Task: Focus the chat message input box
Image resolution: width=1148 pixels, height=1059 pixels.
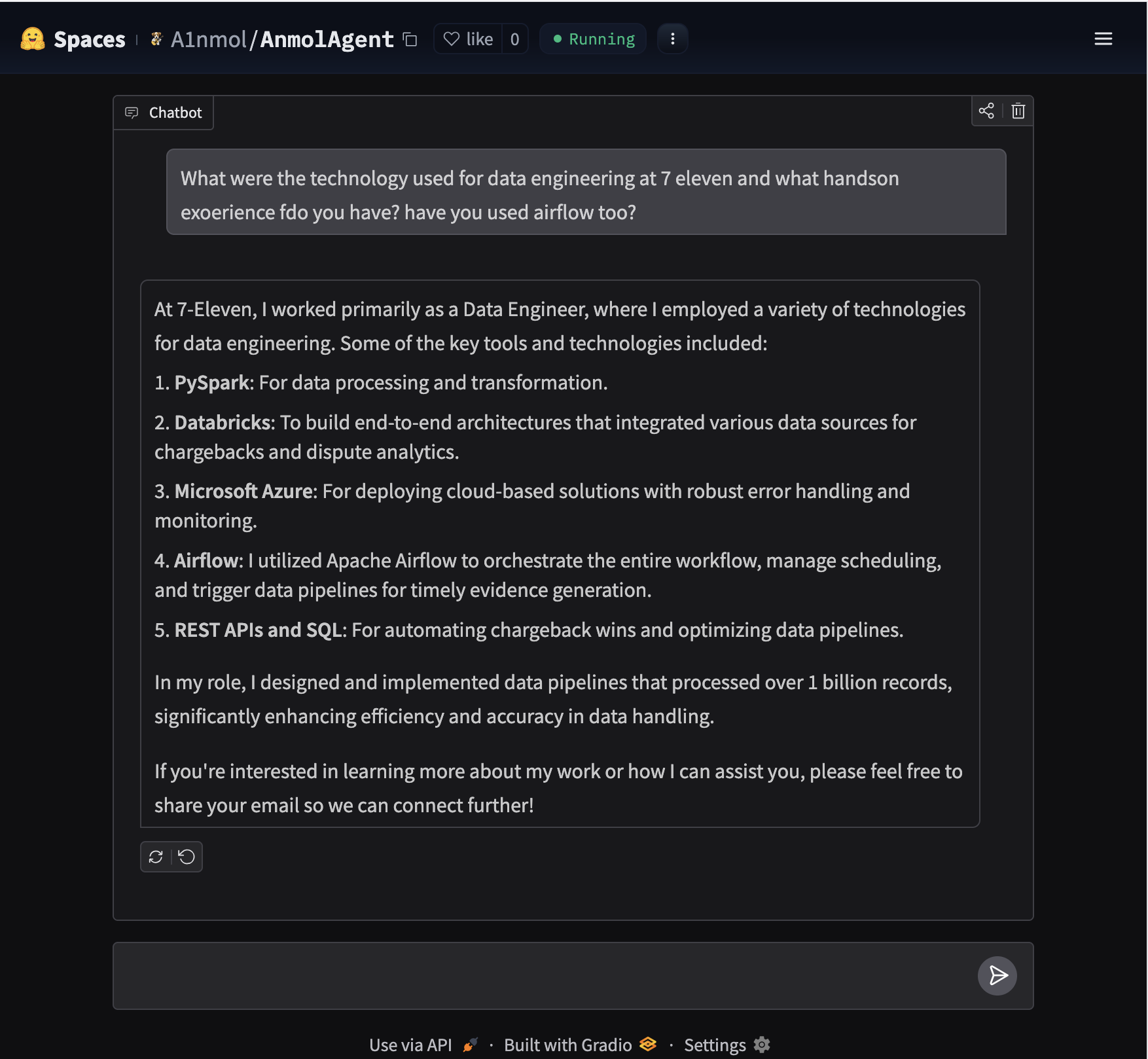Action: (x=543, y=975)
